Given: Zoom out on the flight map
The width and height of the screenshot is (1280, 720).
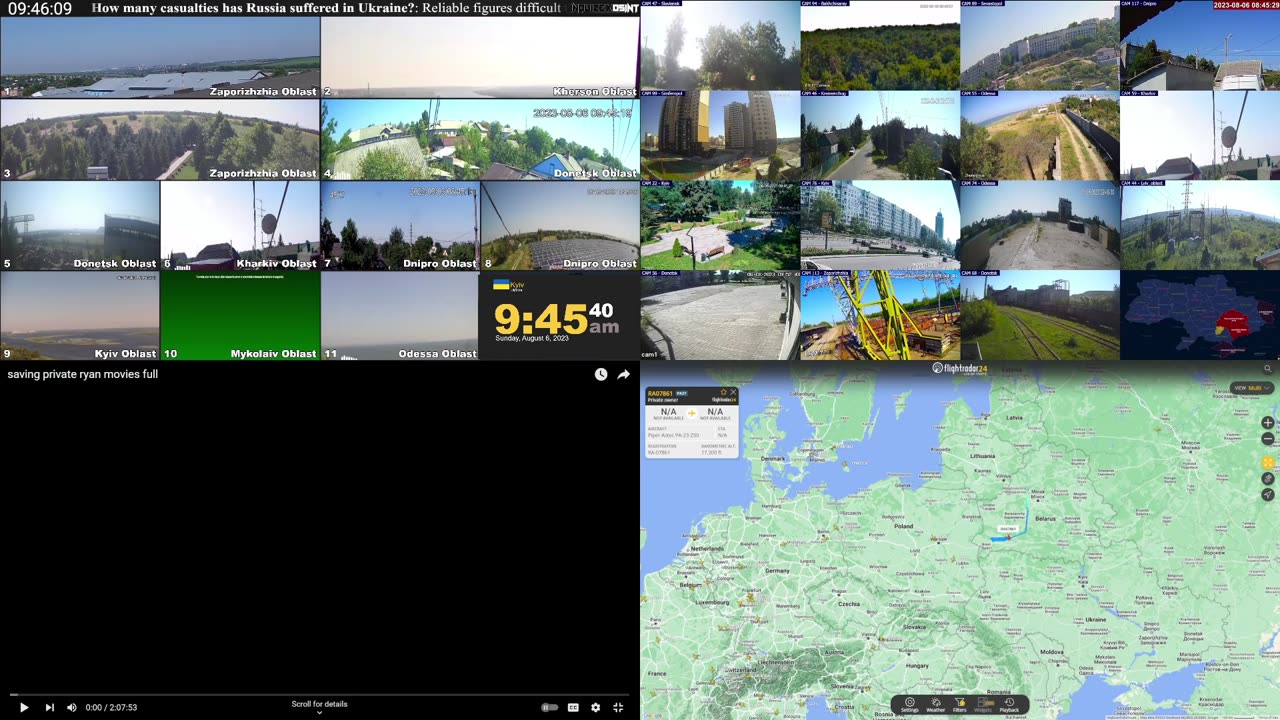Looking at the screenshot, I should pos(1268,438).
